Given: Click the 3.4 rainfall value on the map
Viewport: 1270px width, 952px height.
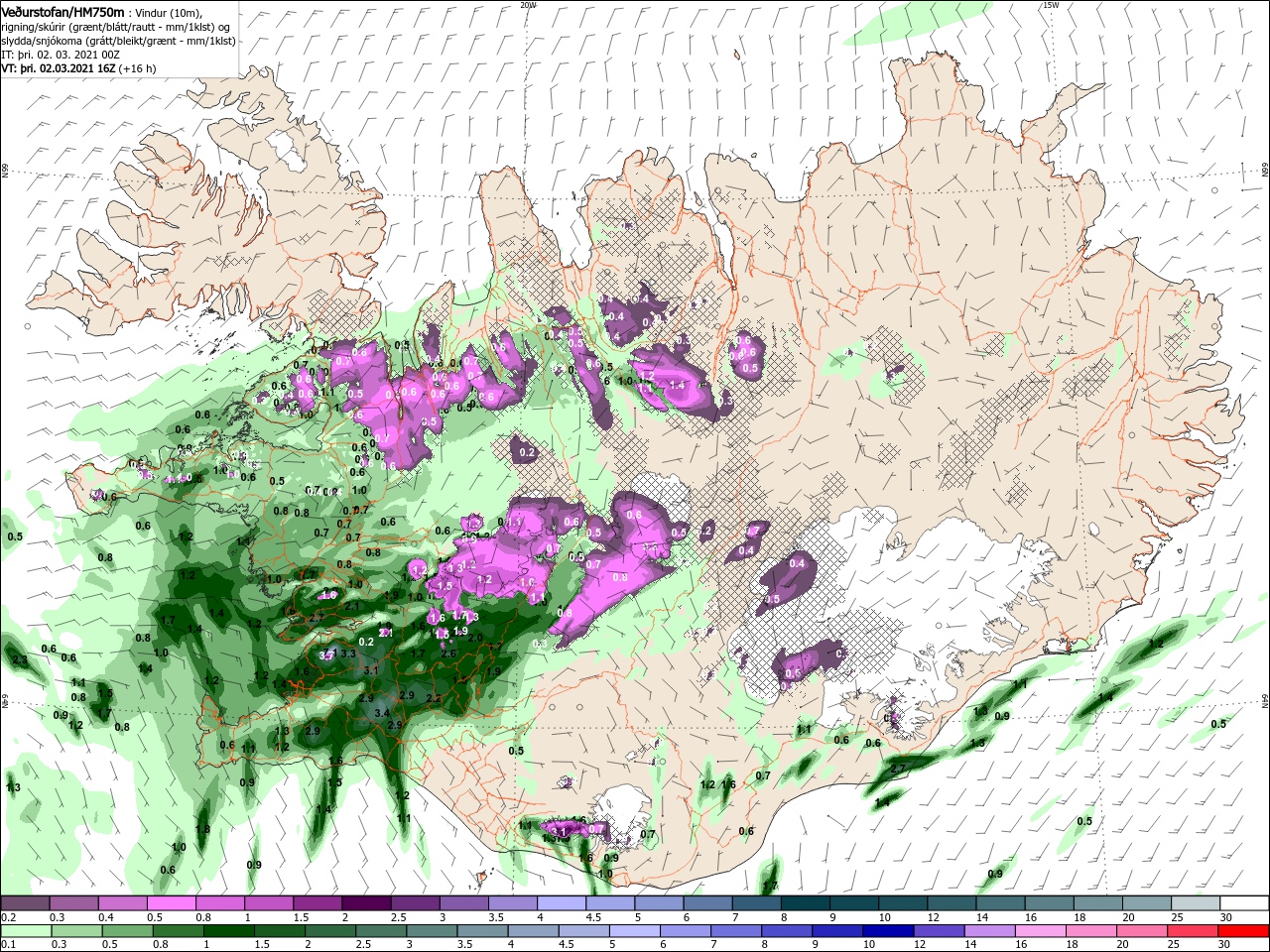Looking at the screenshot, I should click(x=381, y=713).
